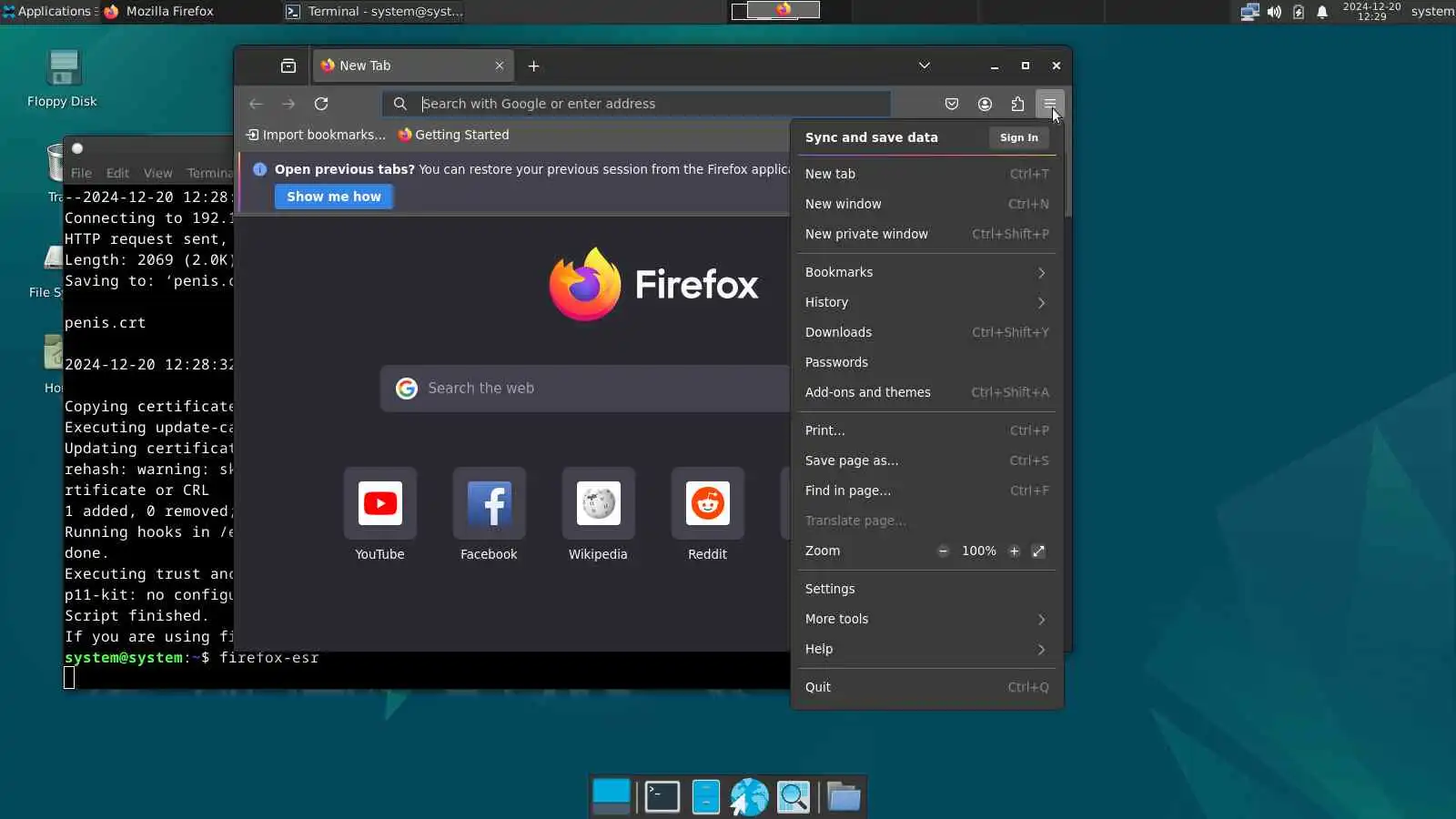Click the Search the web box

pyautogui.click(x=585, y=389)
